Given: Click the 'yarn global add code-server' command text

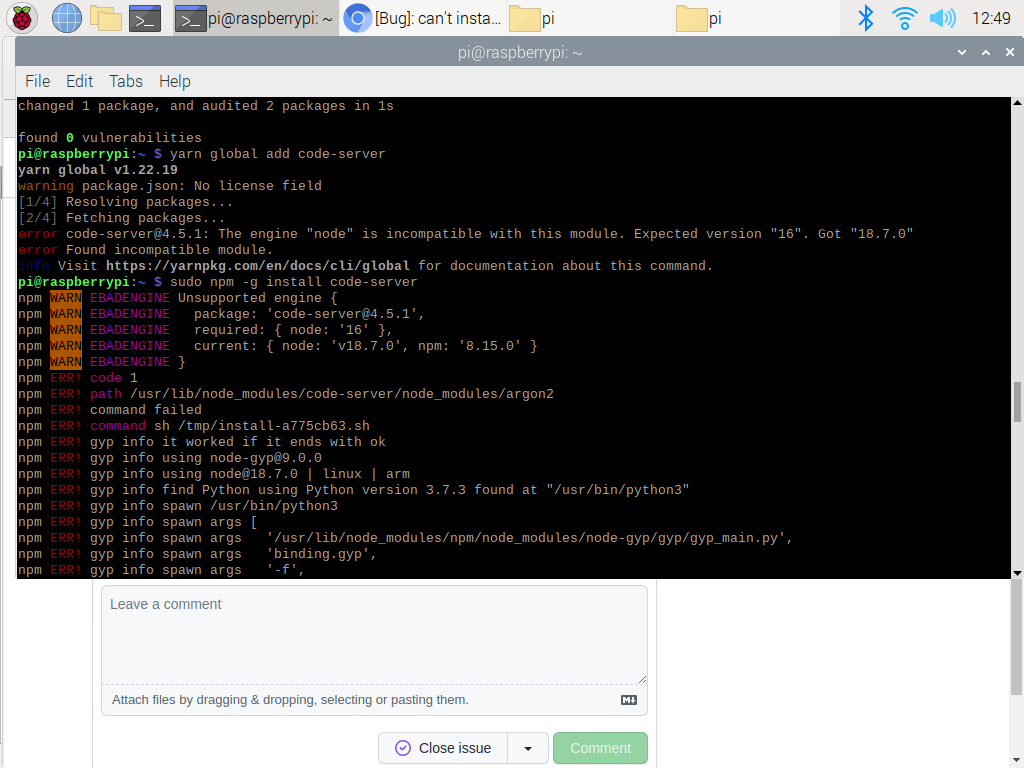Looking at the screenshot, I should pyautogui.click(x=278, y=154).
